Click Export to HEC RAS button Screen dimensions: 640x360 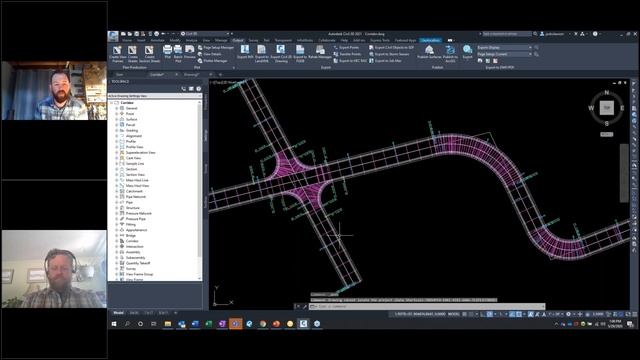point(350,60)
